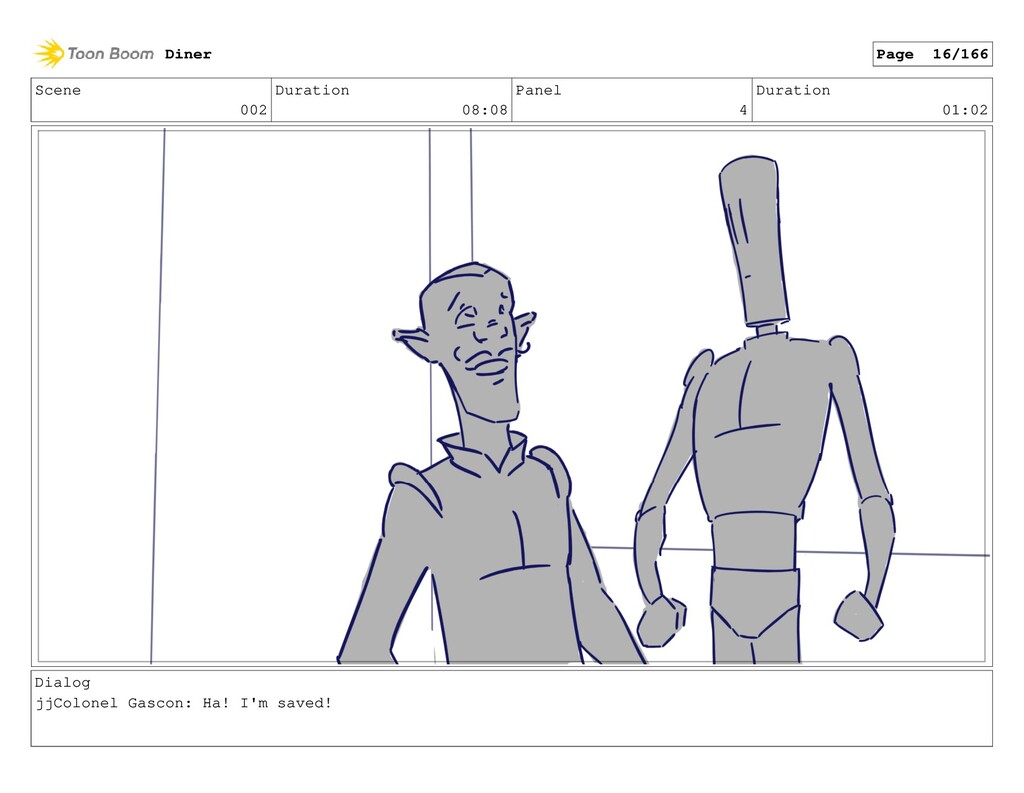Select dialog line 'Ha! I'm saved!'
This screenshot has width=1024, height=793.
[x=267, y=703]
